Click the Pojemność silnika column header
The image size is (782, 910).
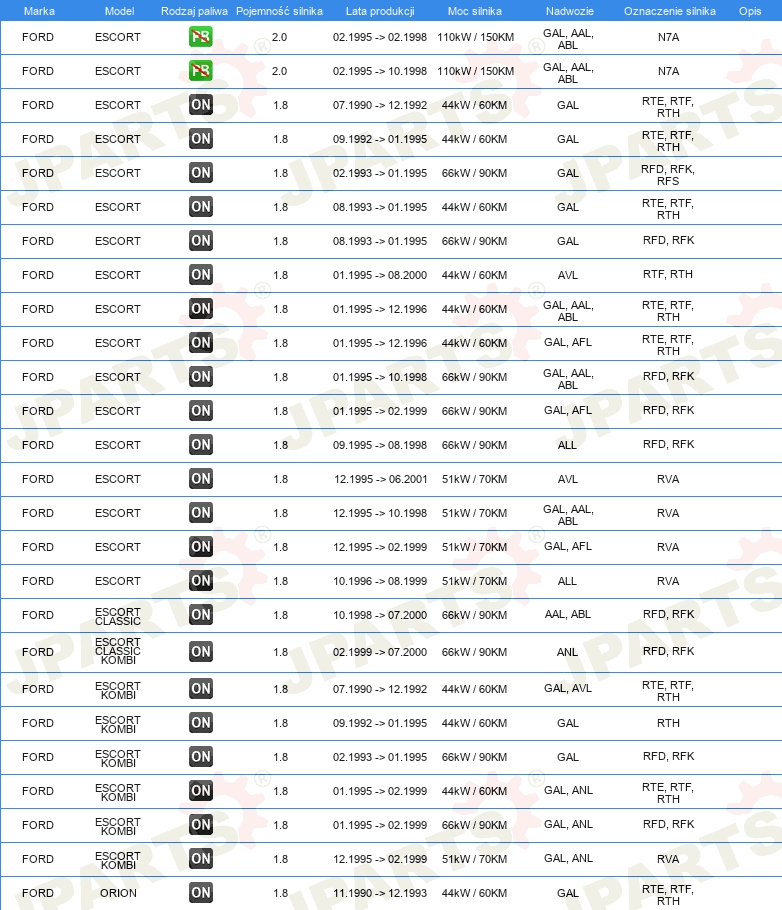(279, 11)
